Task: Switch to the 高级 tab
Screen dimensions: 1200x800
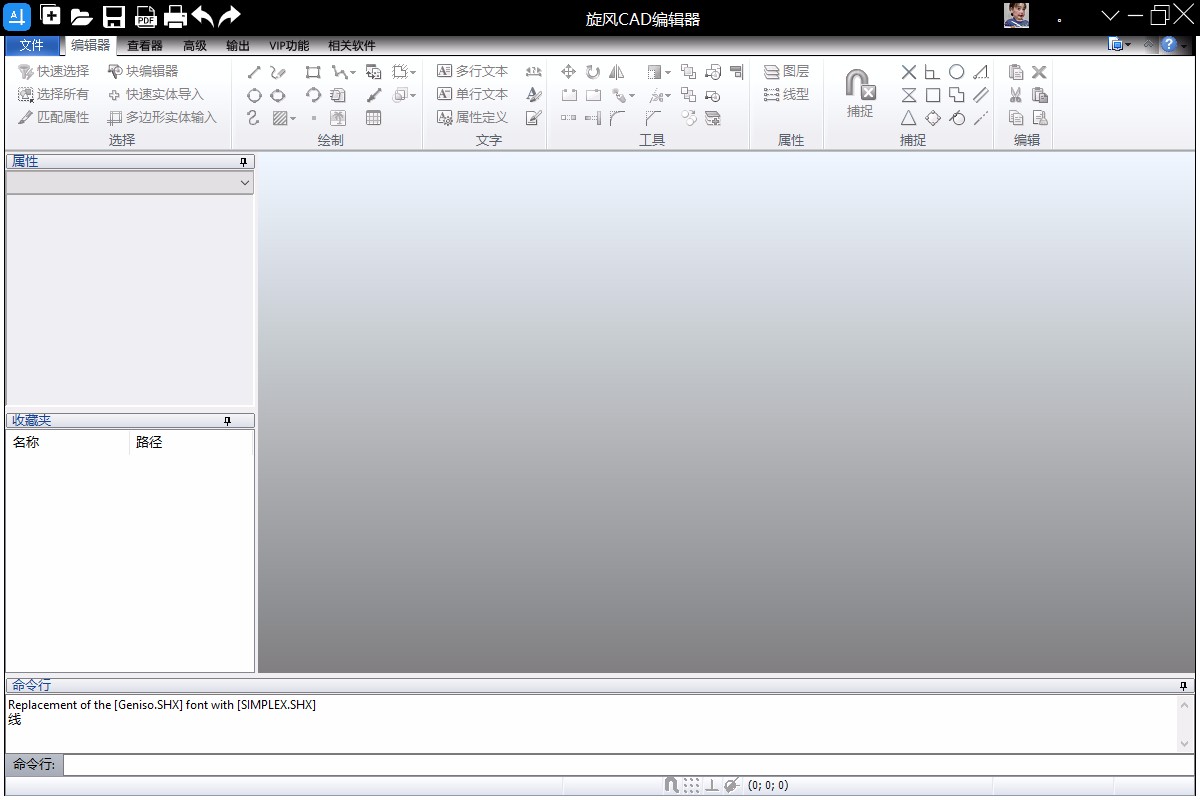Action: (195, 45)
